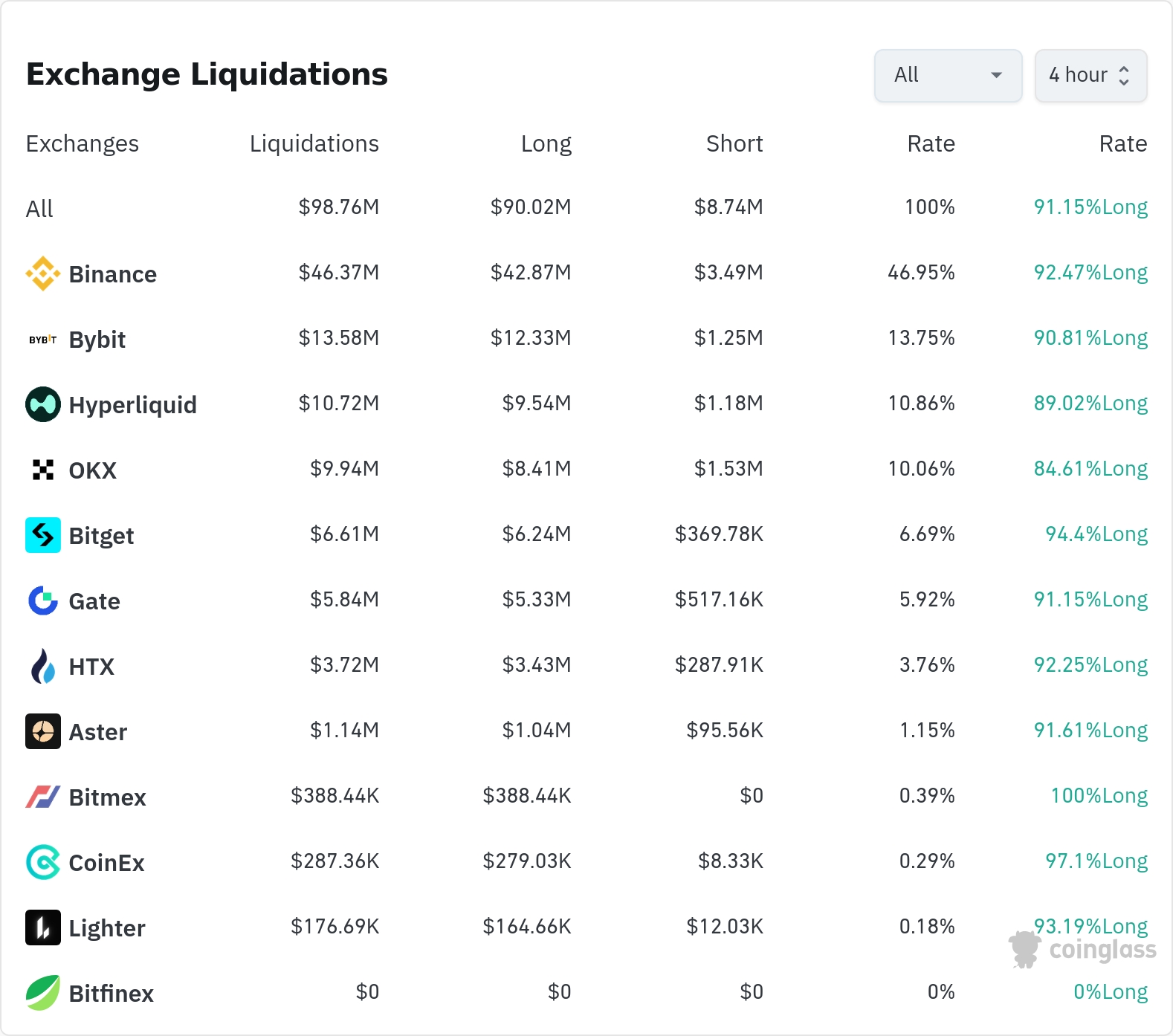Click the HTX flame logo icon
This screenshot has height=1036, width=1173.
[x=43, y=666]
